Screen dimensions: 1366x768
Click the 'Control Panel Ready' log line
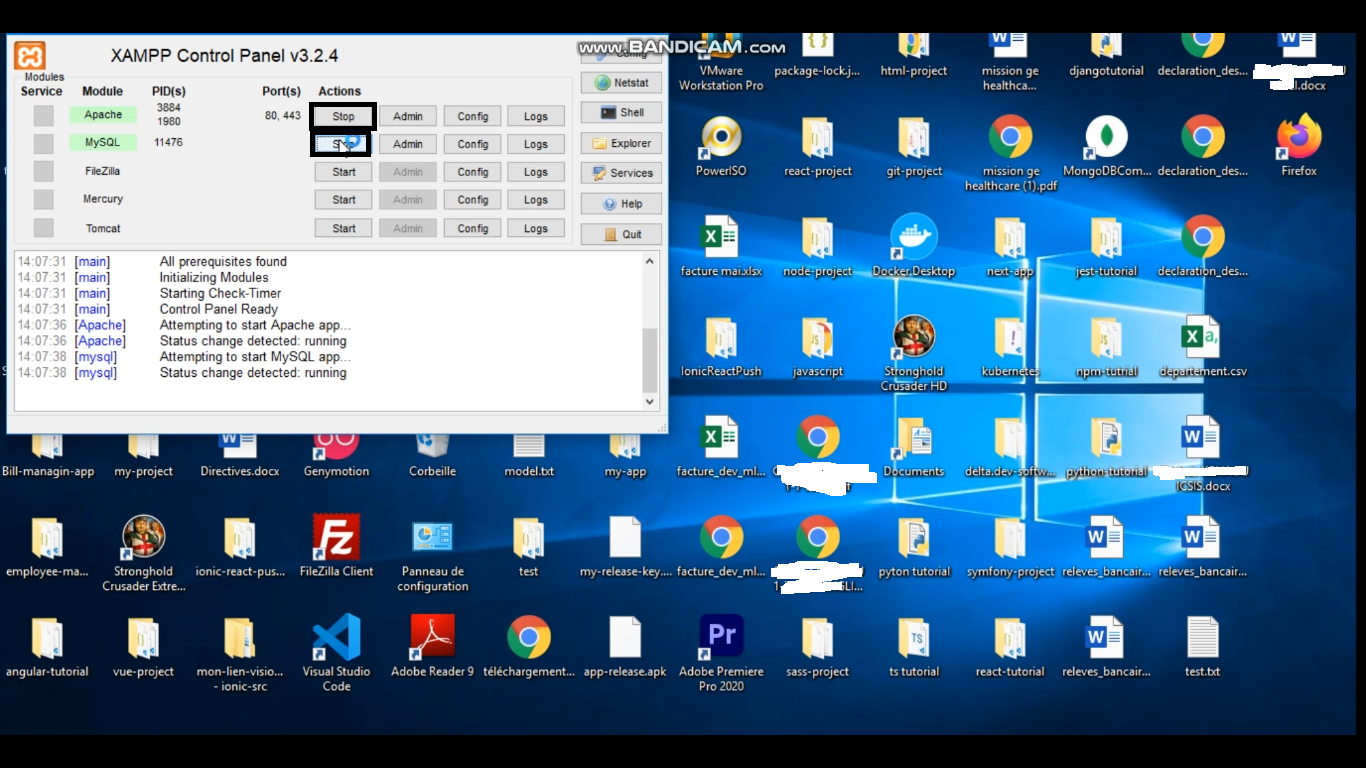click(218, 309)
